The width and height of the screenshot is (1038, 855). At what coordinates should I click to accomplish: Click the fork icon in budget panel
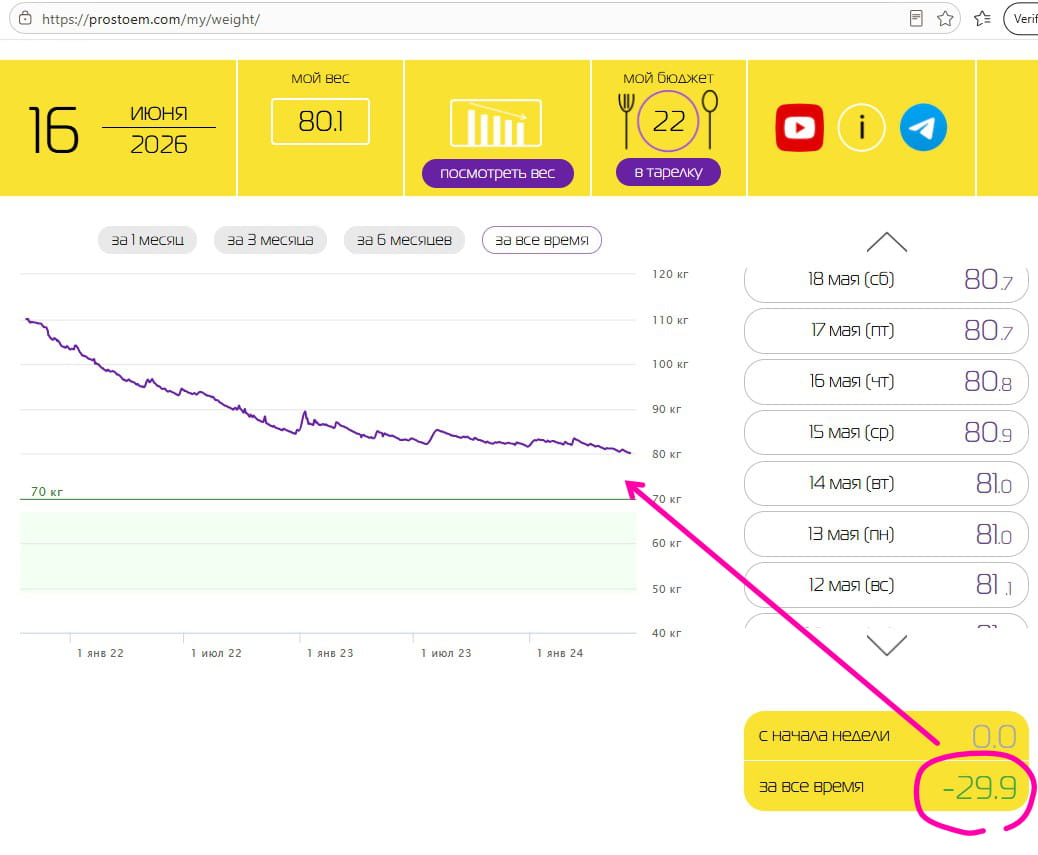coord(626,120)
